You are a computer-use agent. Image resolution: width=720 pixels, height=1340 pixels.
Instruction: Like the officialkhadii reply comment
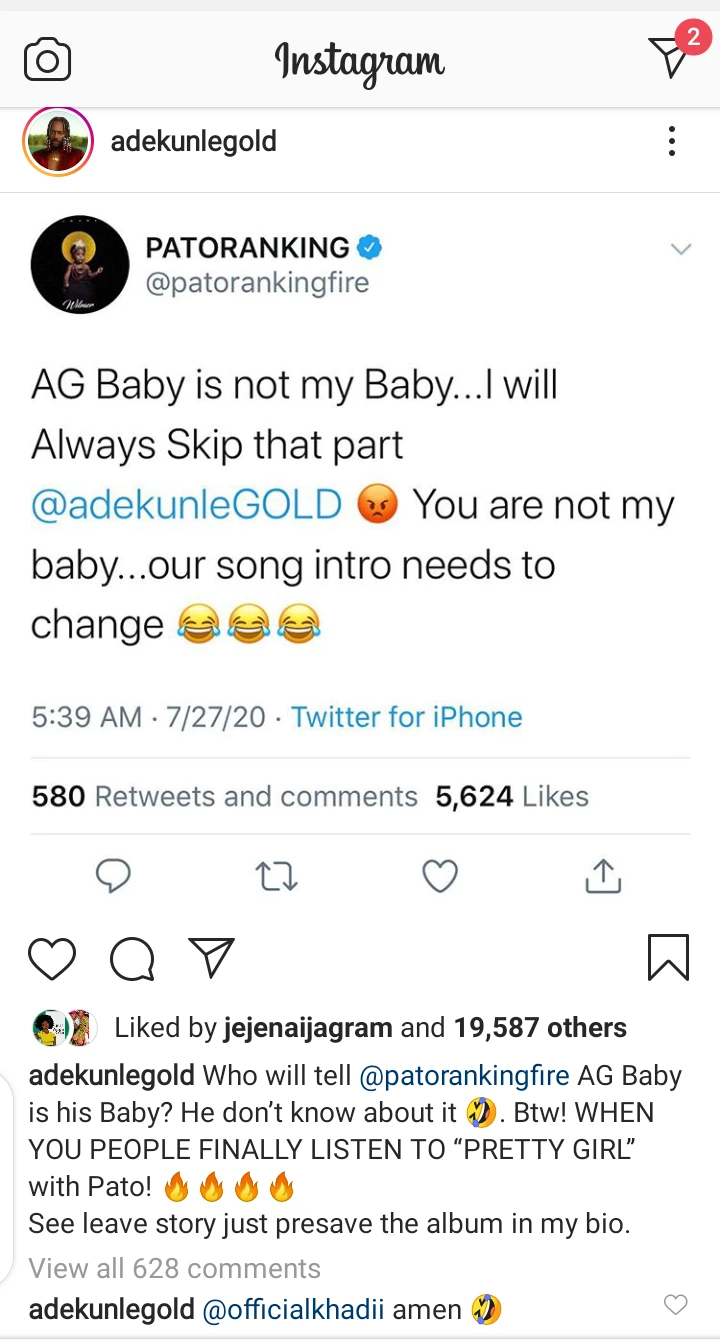[676, 1304]
